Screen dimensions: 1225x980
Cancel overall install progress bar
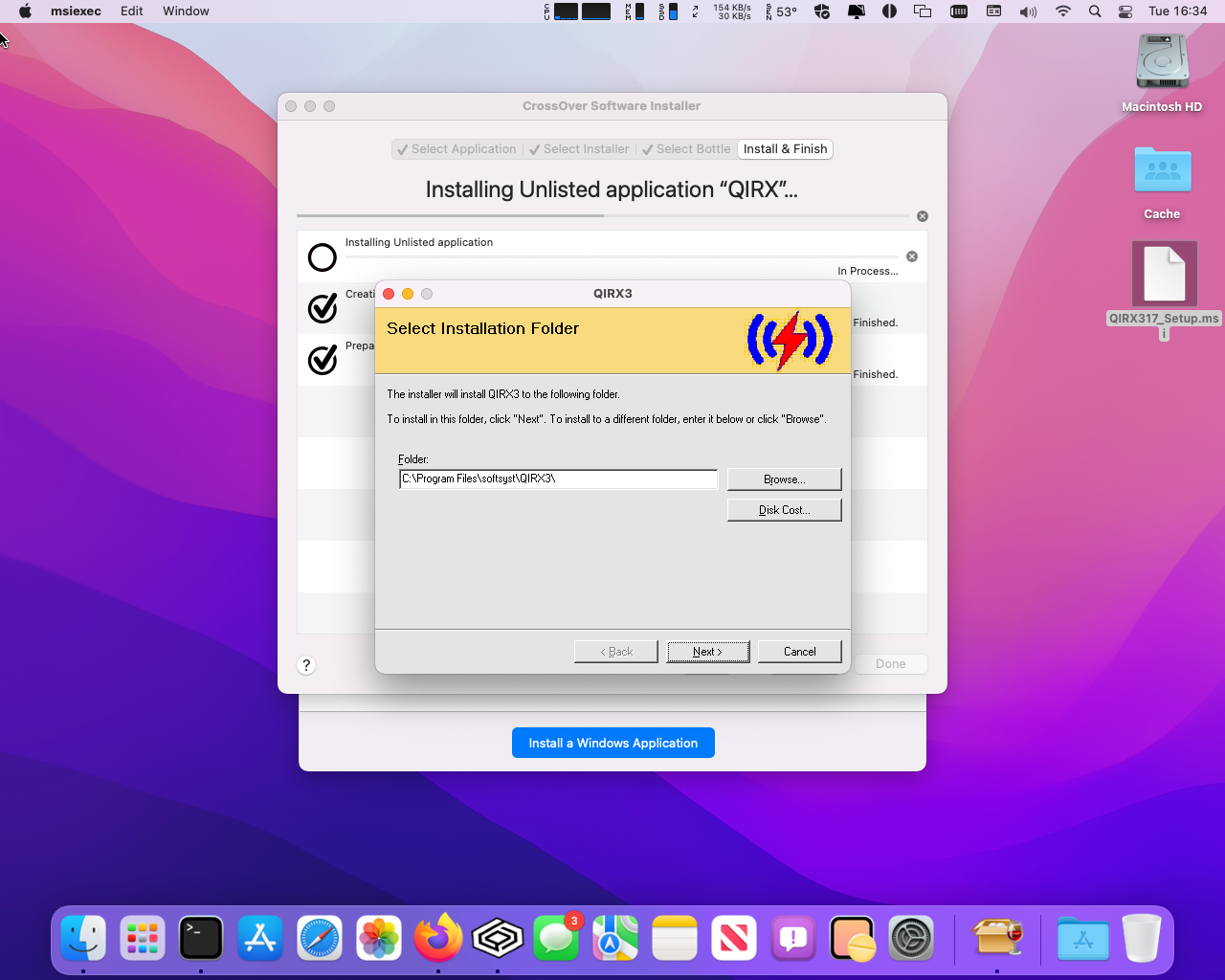923,216
